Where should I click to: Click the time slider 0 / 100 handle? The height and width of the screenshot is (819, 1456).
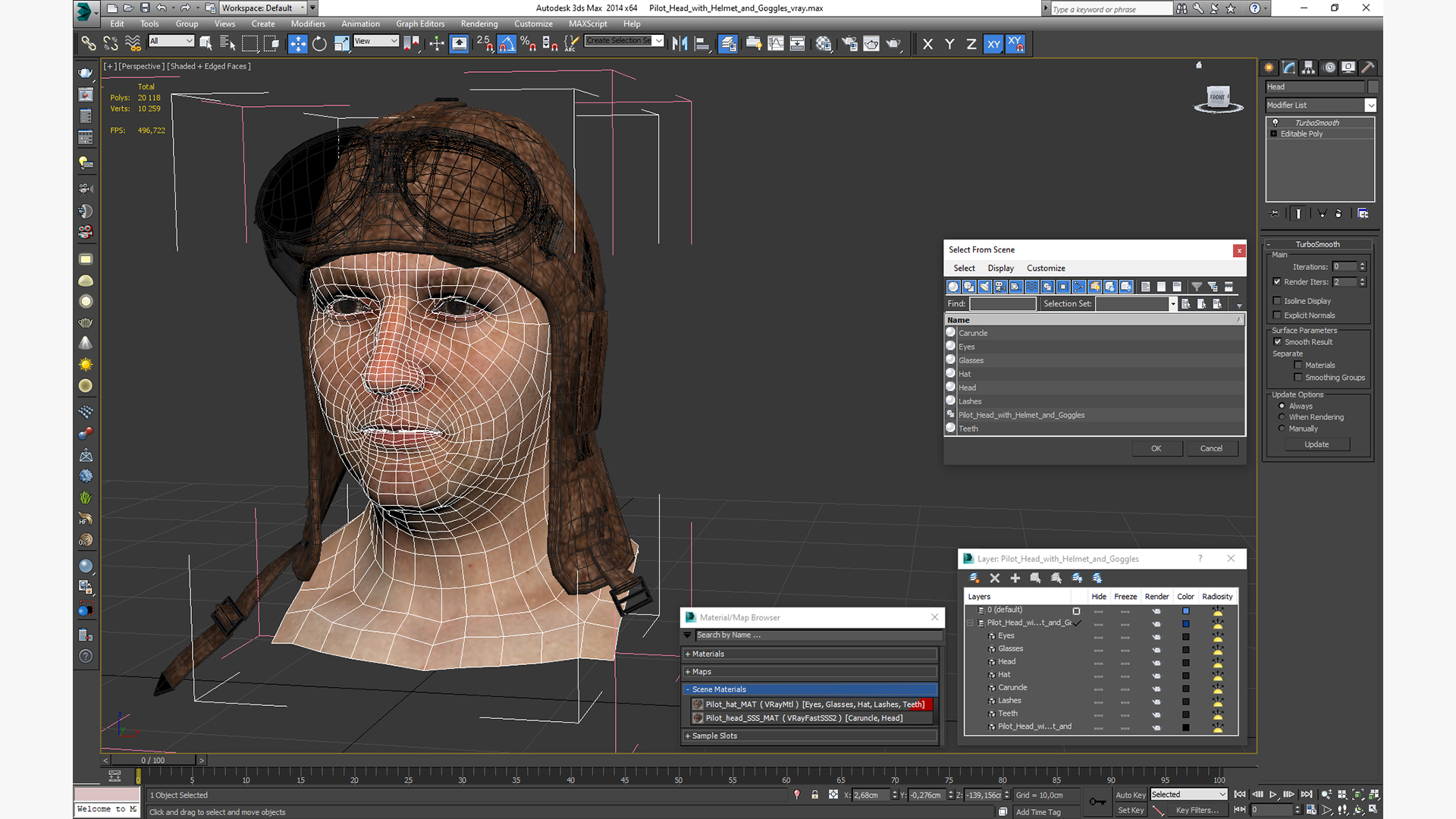[153, 760]
